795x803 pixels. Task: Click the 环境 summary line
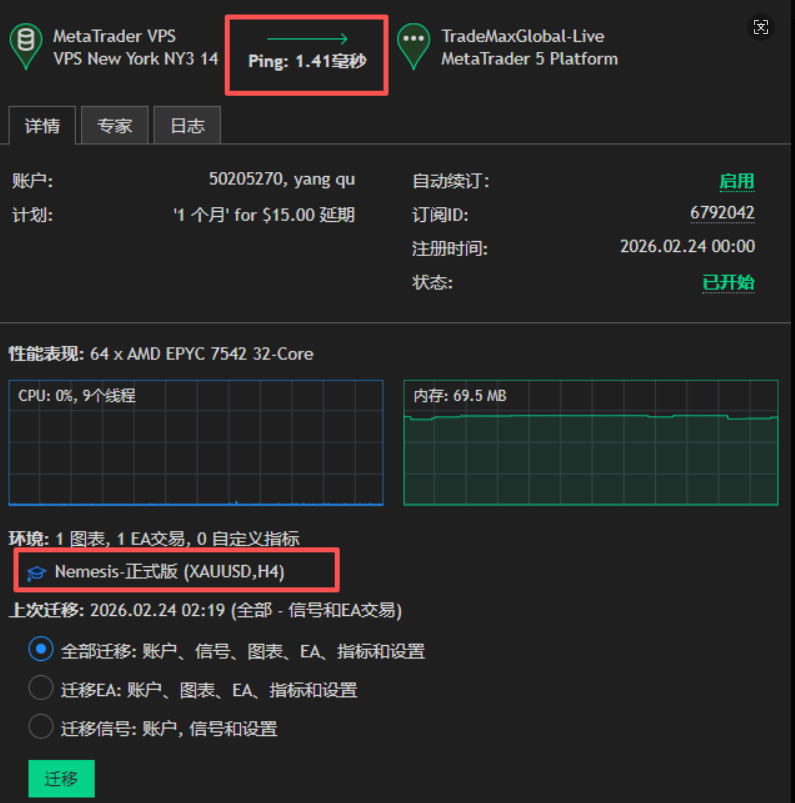coord(154,539)
